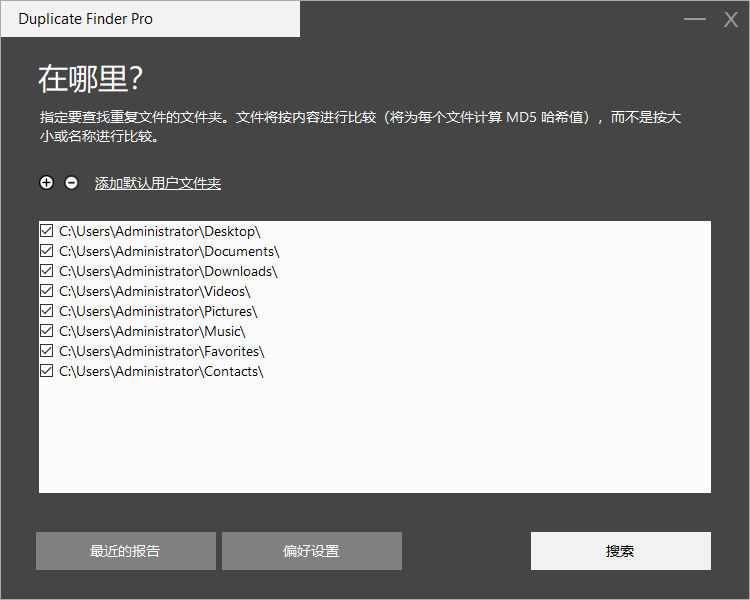The width and height of the screenshot is (750, 600).
Task: Uncheck the Favorites folder checkbox
Action: tap(46, 351)
